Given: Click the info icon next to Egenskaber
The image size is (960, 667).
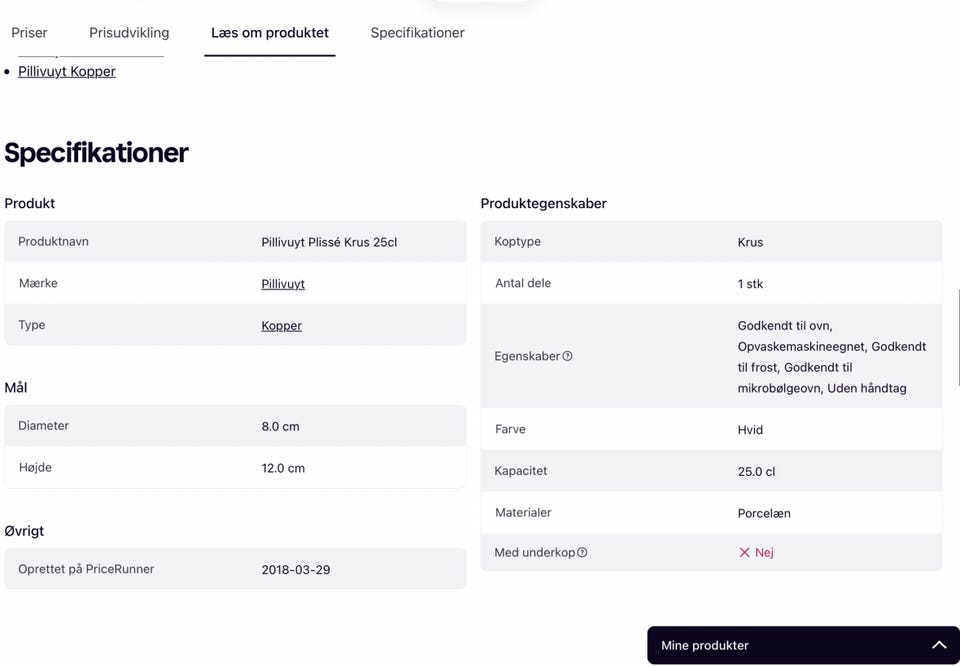Looking at the screenshot, I should (567, 356).
